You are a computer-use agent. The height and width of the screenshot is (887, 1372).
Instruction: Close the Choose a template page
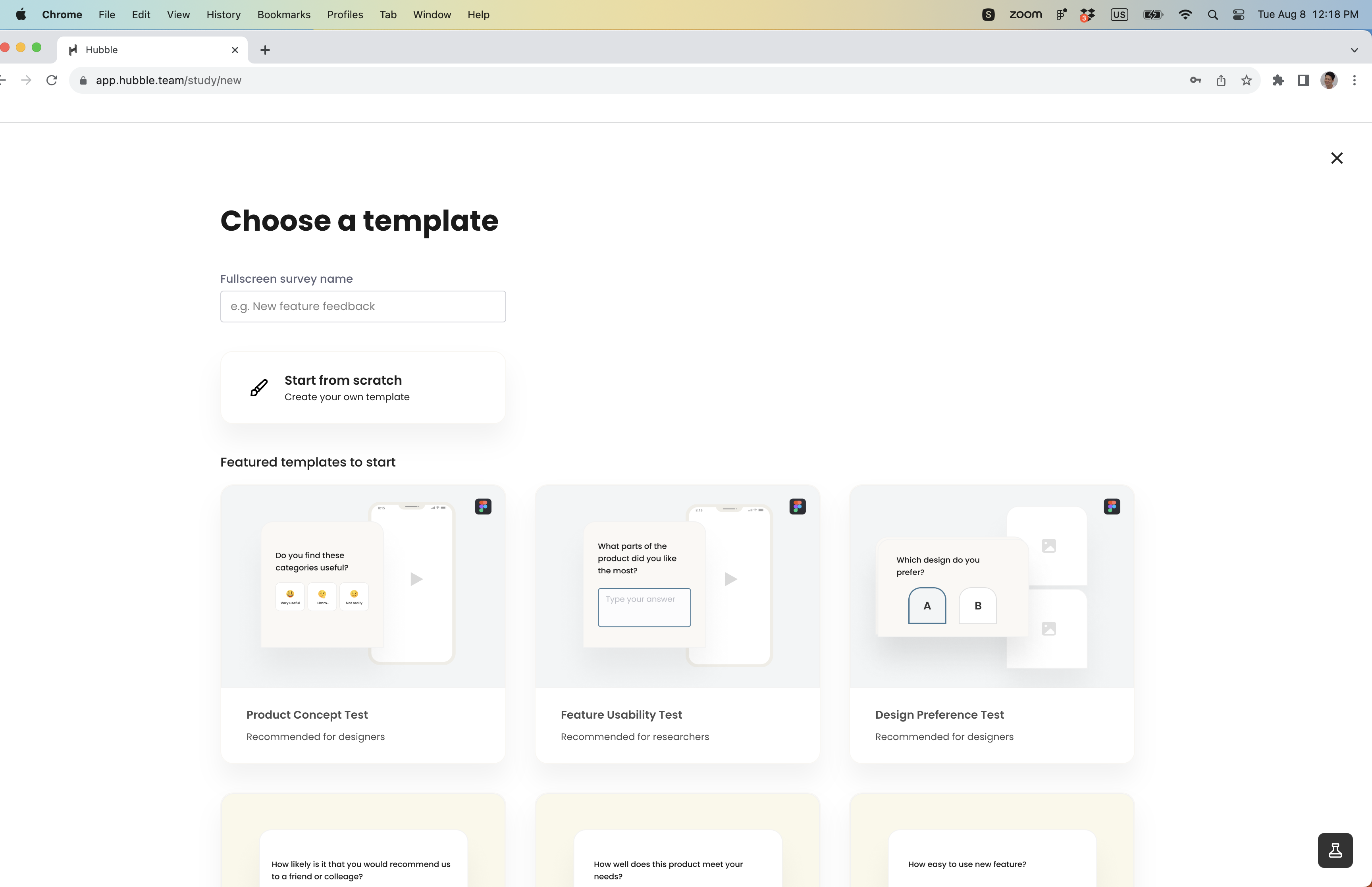tap(1336, 158)
